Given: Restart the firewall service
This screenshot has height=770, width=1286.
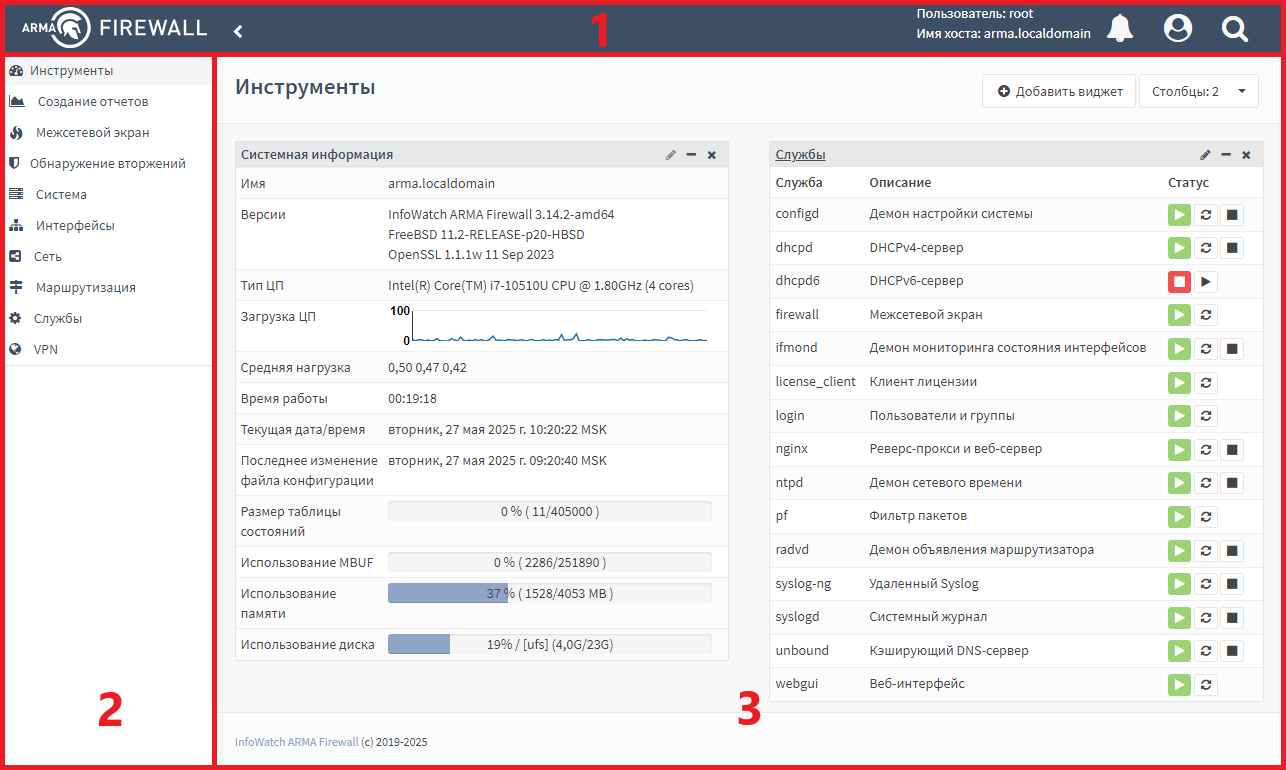Looking at the screenshot, I should [1206, 315].
